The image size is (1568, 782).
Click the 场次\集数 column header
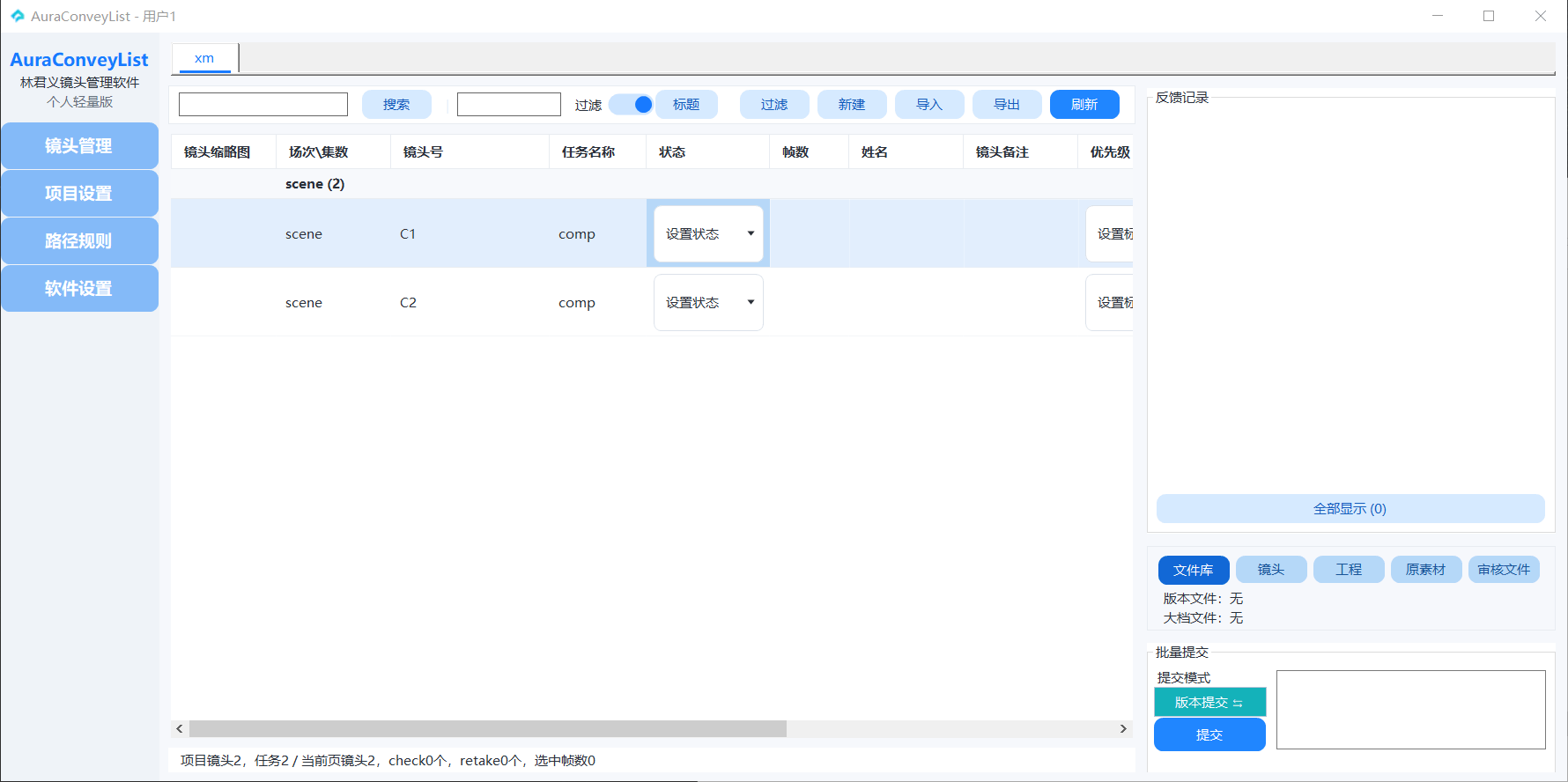pos(334,151)
